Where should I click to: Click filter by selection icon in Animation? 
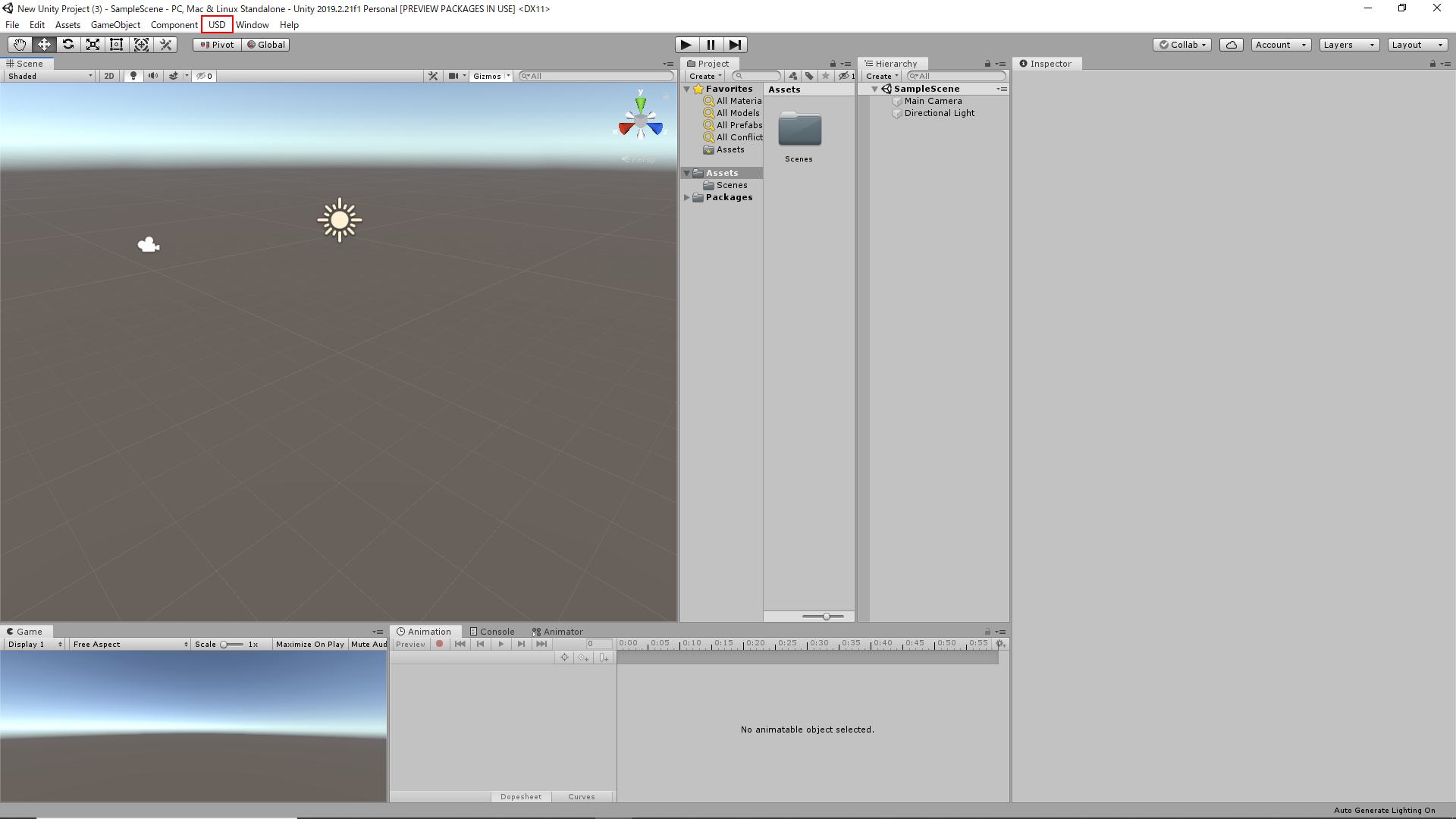564,657
